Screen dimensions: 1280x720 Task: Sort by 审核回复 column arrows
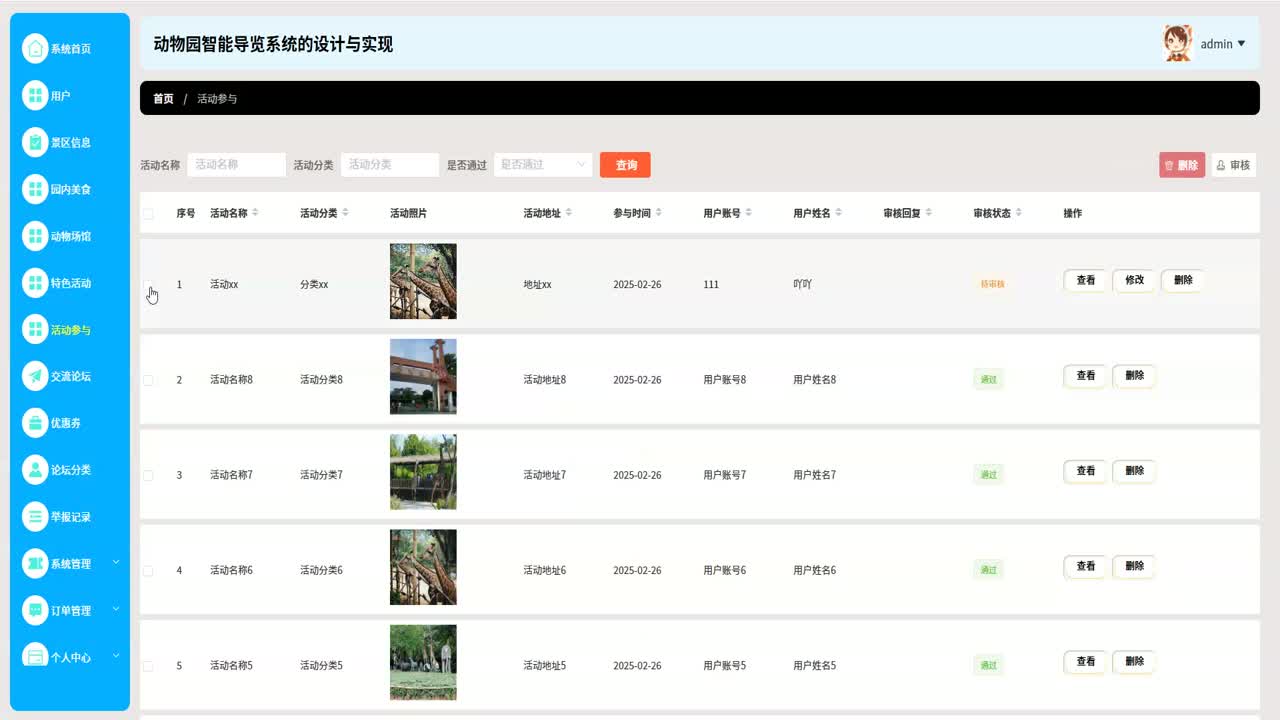(x=928, y=213)
